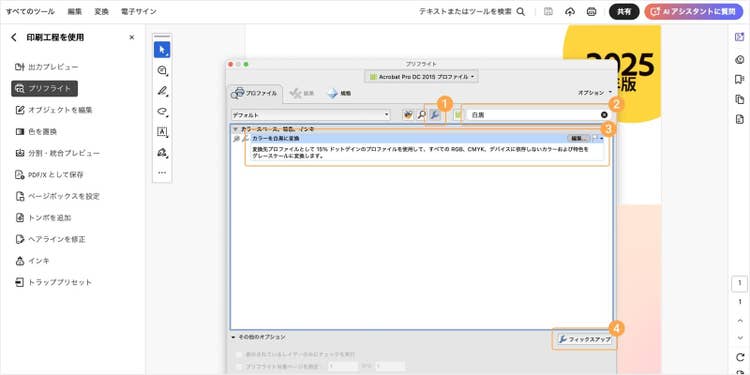Click the rotate page icon

(x=739, y=357)
